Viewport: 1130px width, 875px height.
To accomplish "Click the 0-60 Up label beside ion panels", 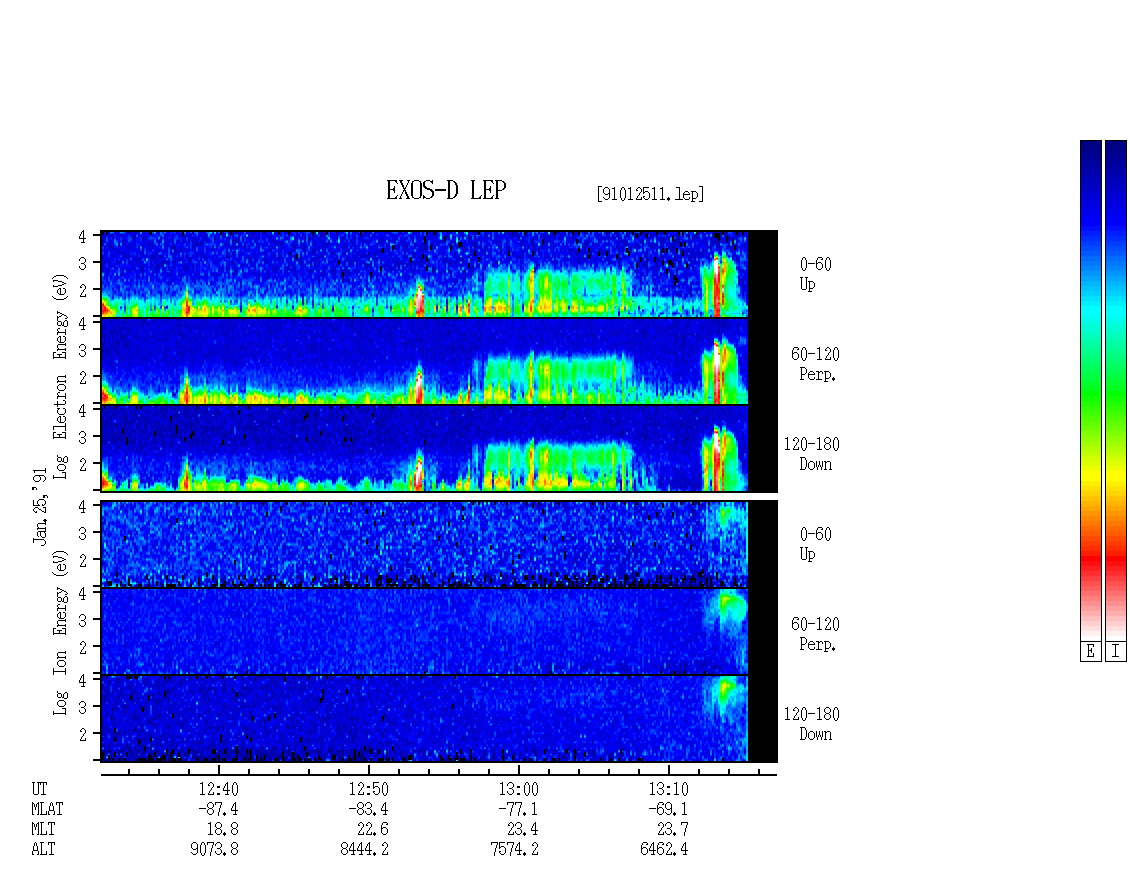I will [x=815, y=544].
